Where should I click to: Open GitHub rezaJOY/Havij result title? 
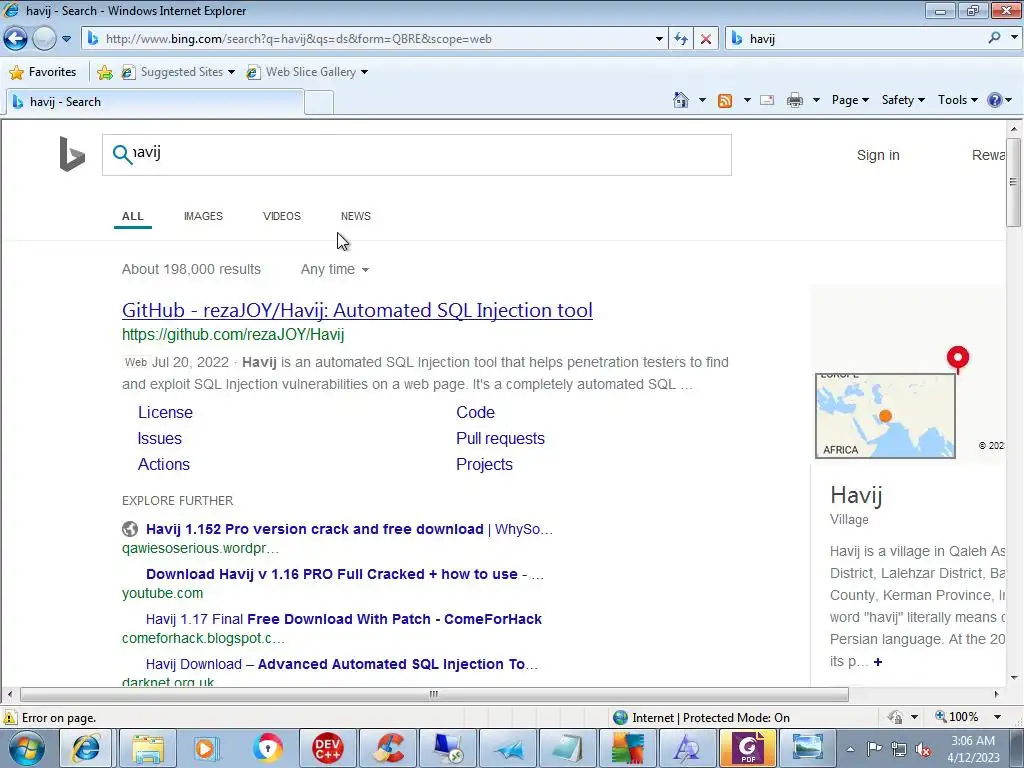[x=357, y=310]
